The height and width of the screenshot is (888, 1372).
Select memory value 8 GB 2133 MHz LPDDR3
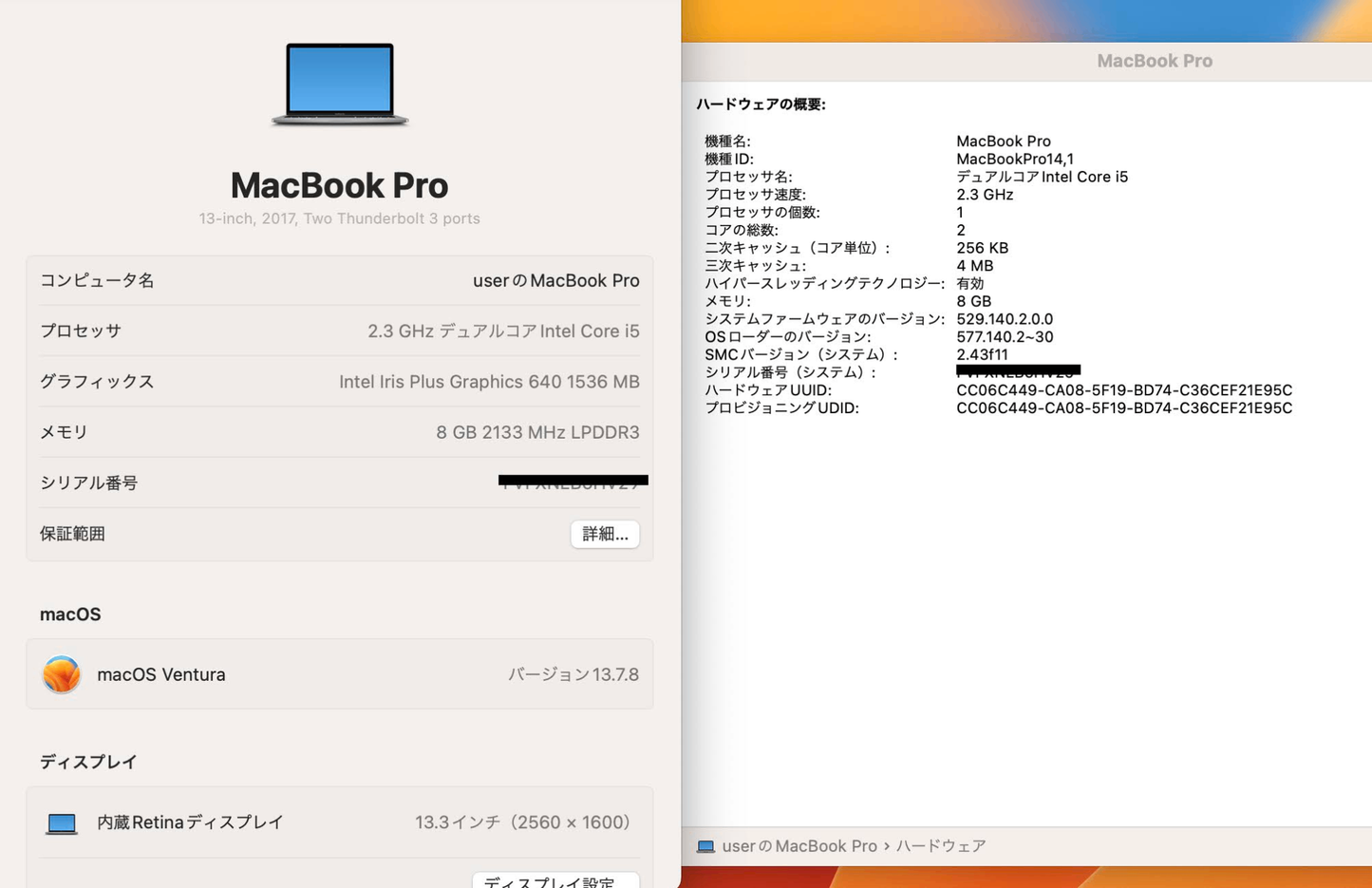click(537, 432)
